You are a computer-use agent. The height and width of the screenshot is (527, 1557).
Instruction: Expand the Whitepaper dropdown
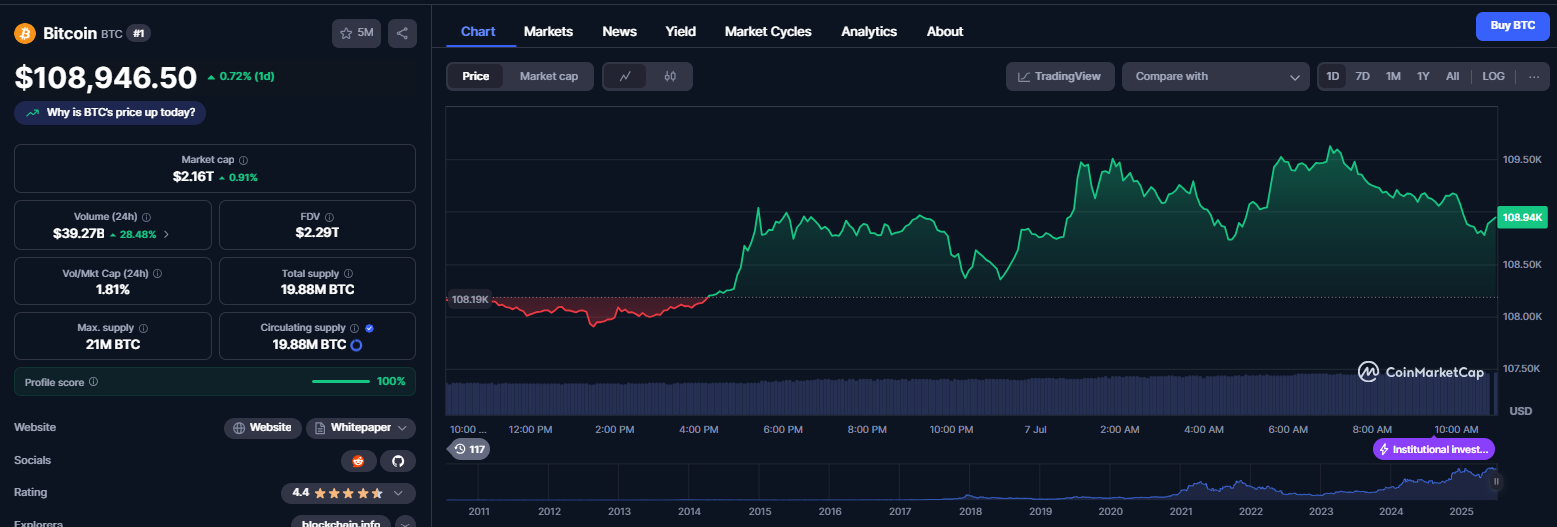coord(361,428)
